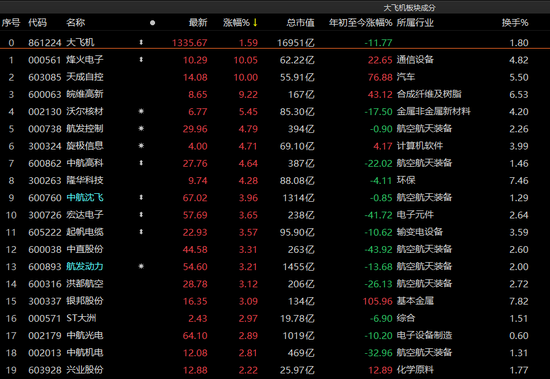The width and height of the screenshot is (550, 379).
Task: Click the star marker beside 旋极信息
Action: [141, 146]
